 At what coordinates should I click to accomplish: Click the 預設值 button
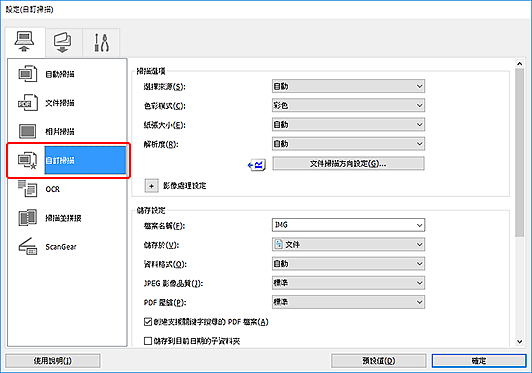click(379, 361)
